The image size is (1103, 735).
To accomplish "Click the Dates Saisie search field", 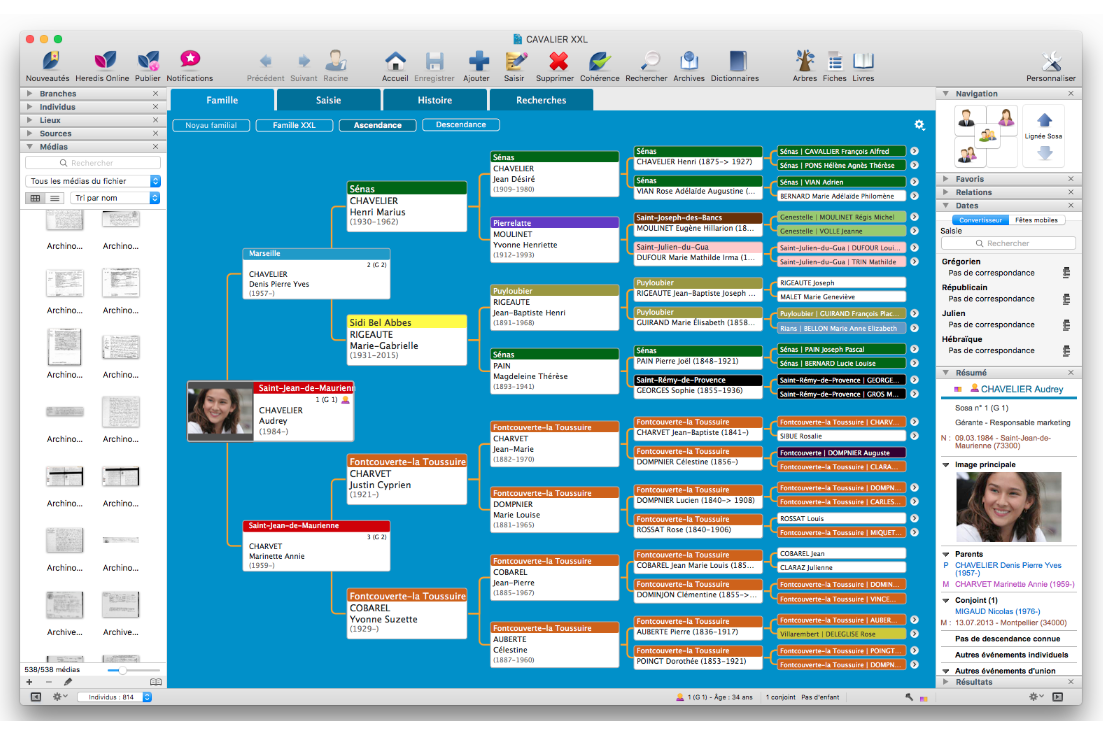I will coord(1008,243).
